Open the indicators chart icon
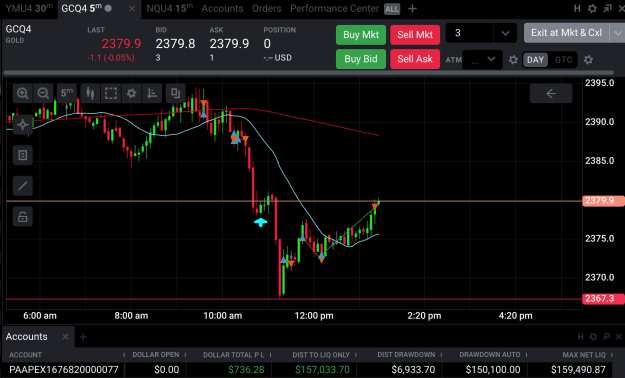 coord(152,93)
